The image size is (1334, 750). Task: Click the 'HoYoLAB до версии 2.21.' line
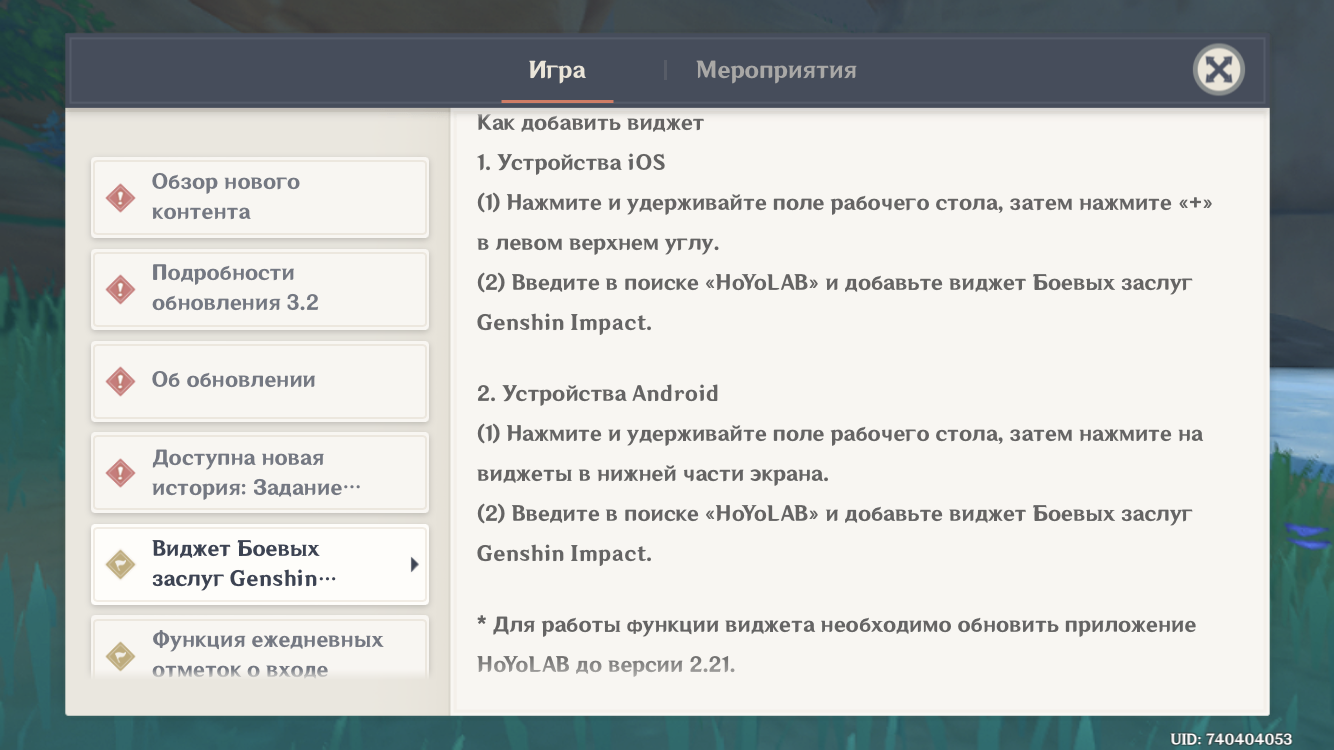606,663
